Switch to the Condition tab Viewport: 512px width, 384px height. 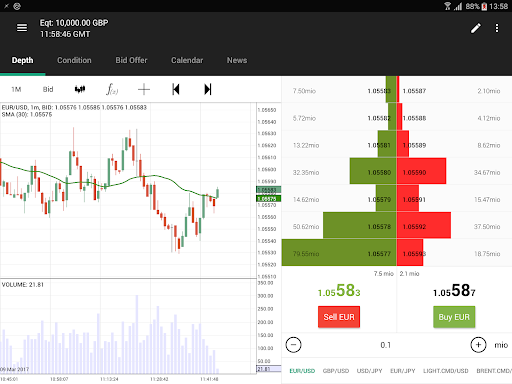pyautogui.click(x=74, y=60)
